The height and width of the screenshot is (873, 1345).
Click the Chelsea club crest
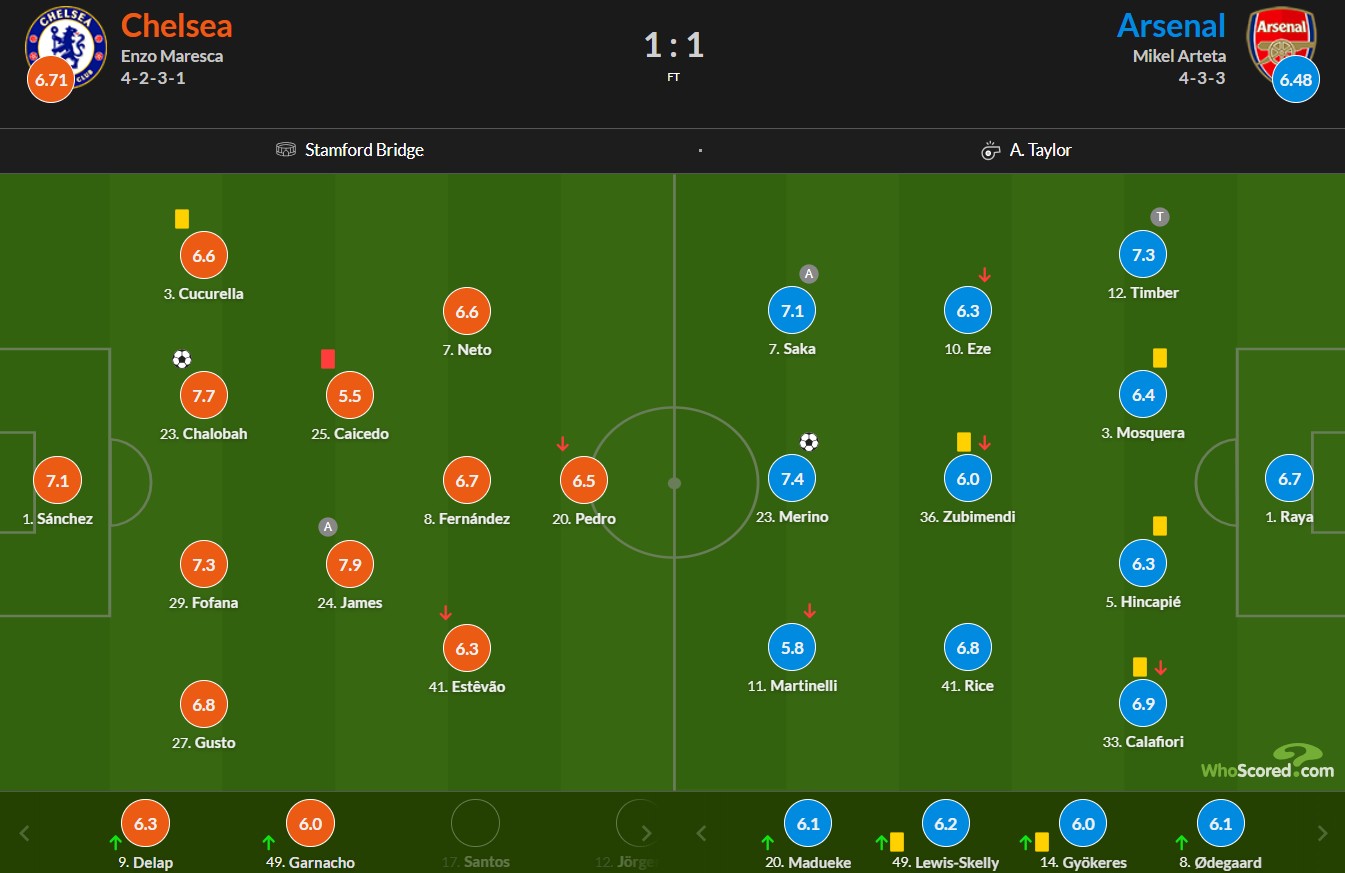(67, 43)
